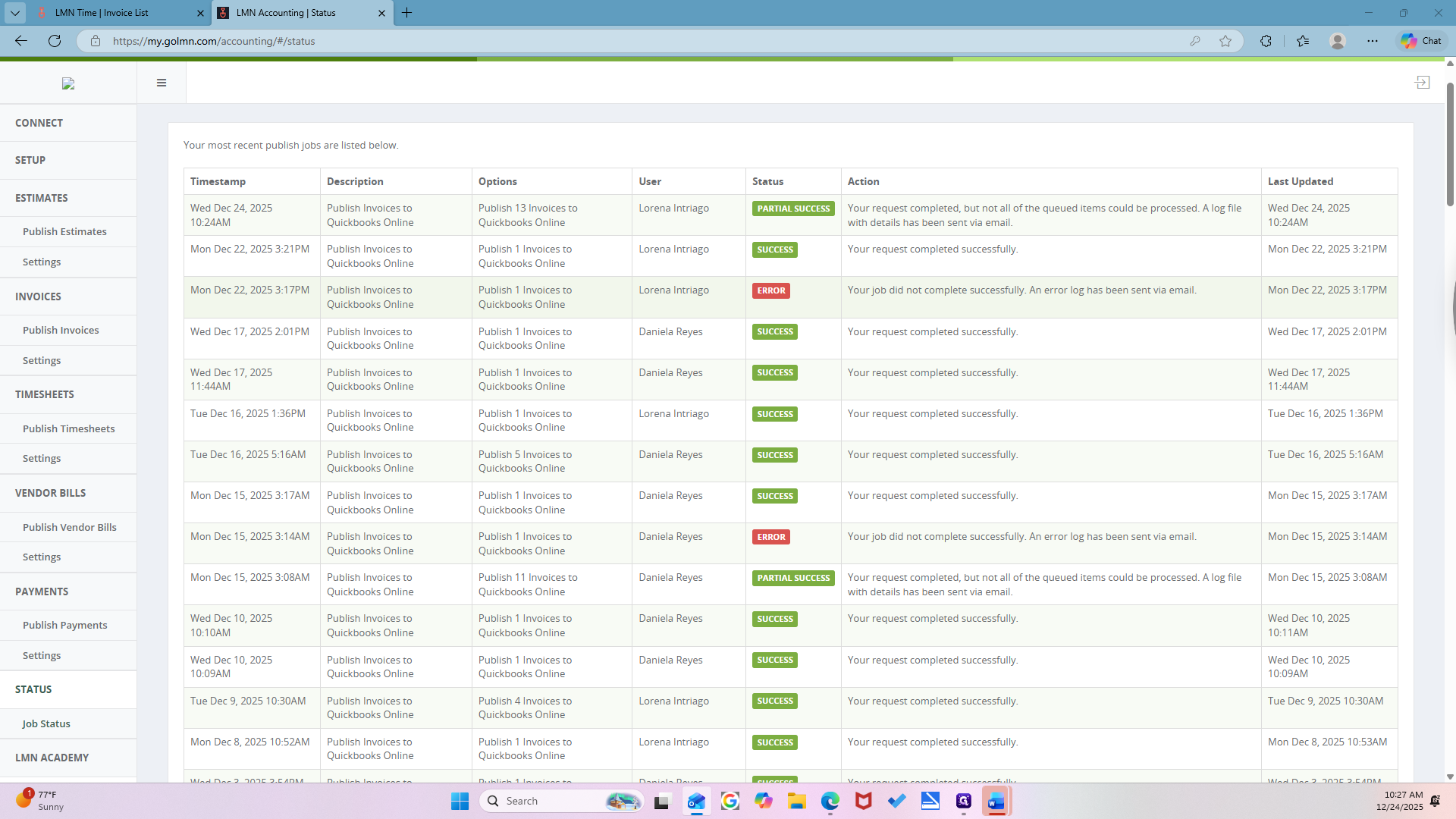The image size is (1456, 819).
Task: Open the Windows Start menu
Action: (460, 801)
